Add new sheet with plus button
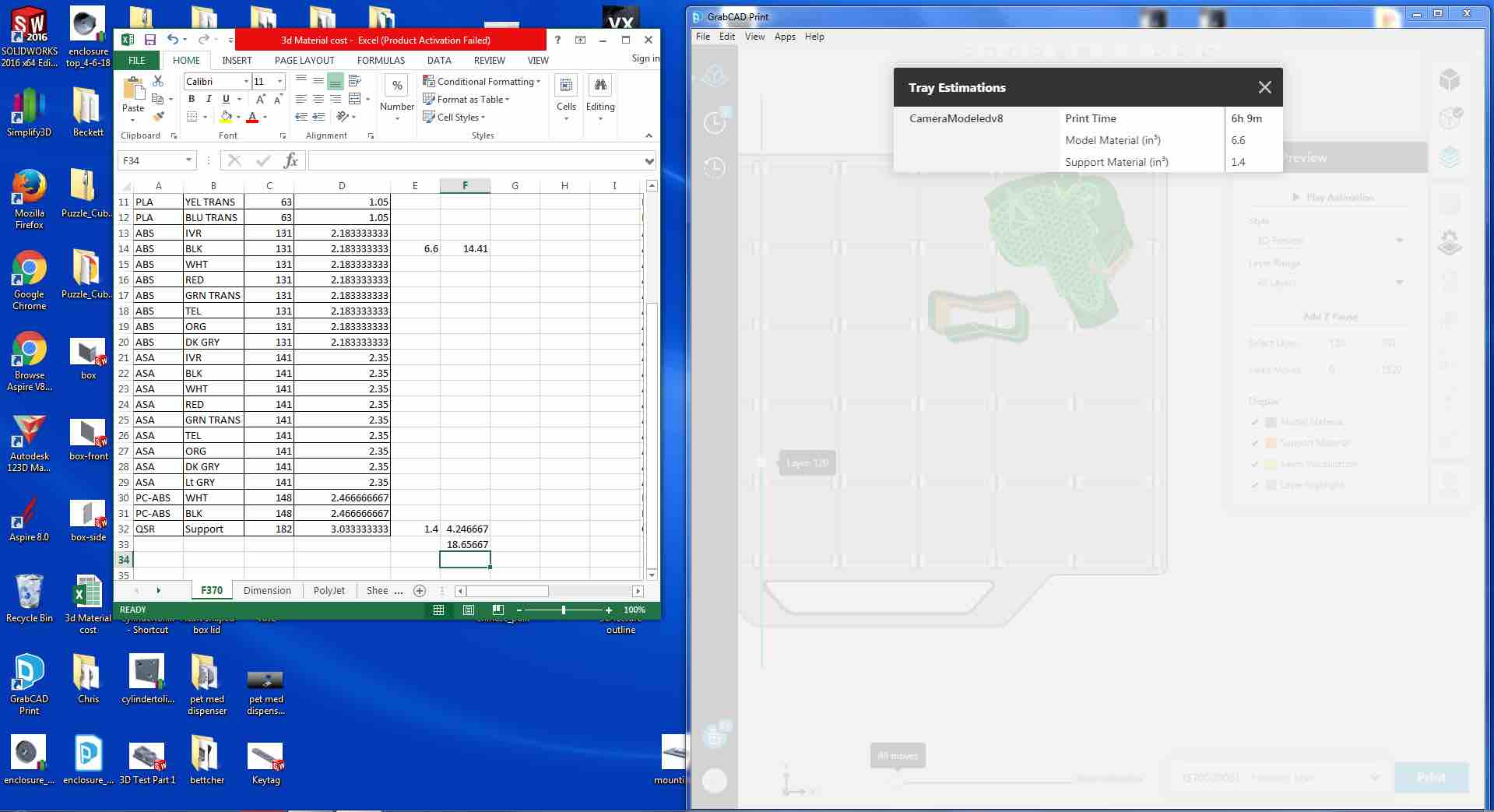The image size is (1494, 812). (420, 591)
